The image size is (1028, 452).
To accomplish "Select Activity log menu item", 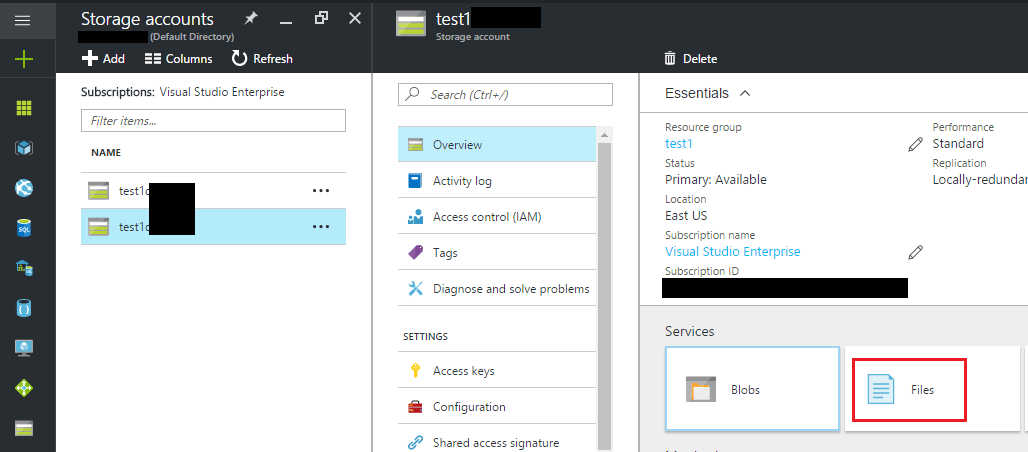I will pyautogui.click(x=462, y=181).
